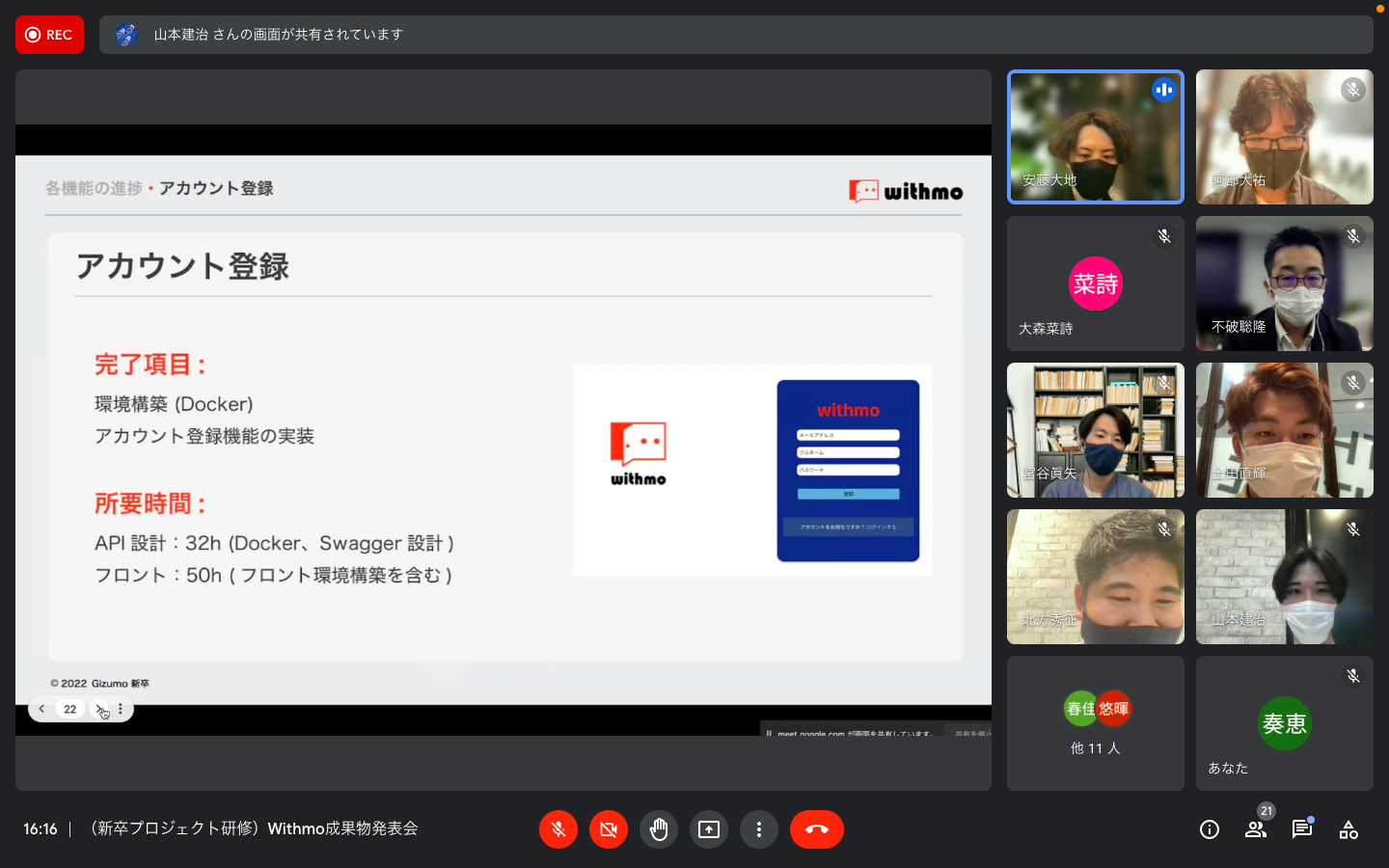Show the participants list

pos(1255,829)
